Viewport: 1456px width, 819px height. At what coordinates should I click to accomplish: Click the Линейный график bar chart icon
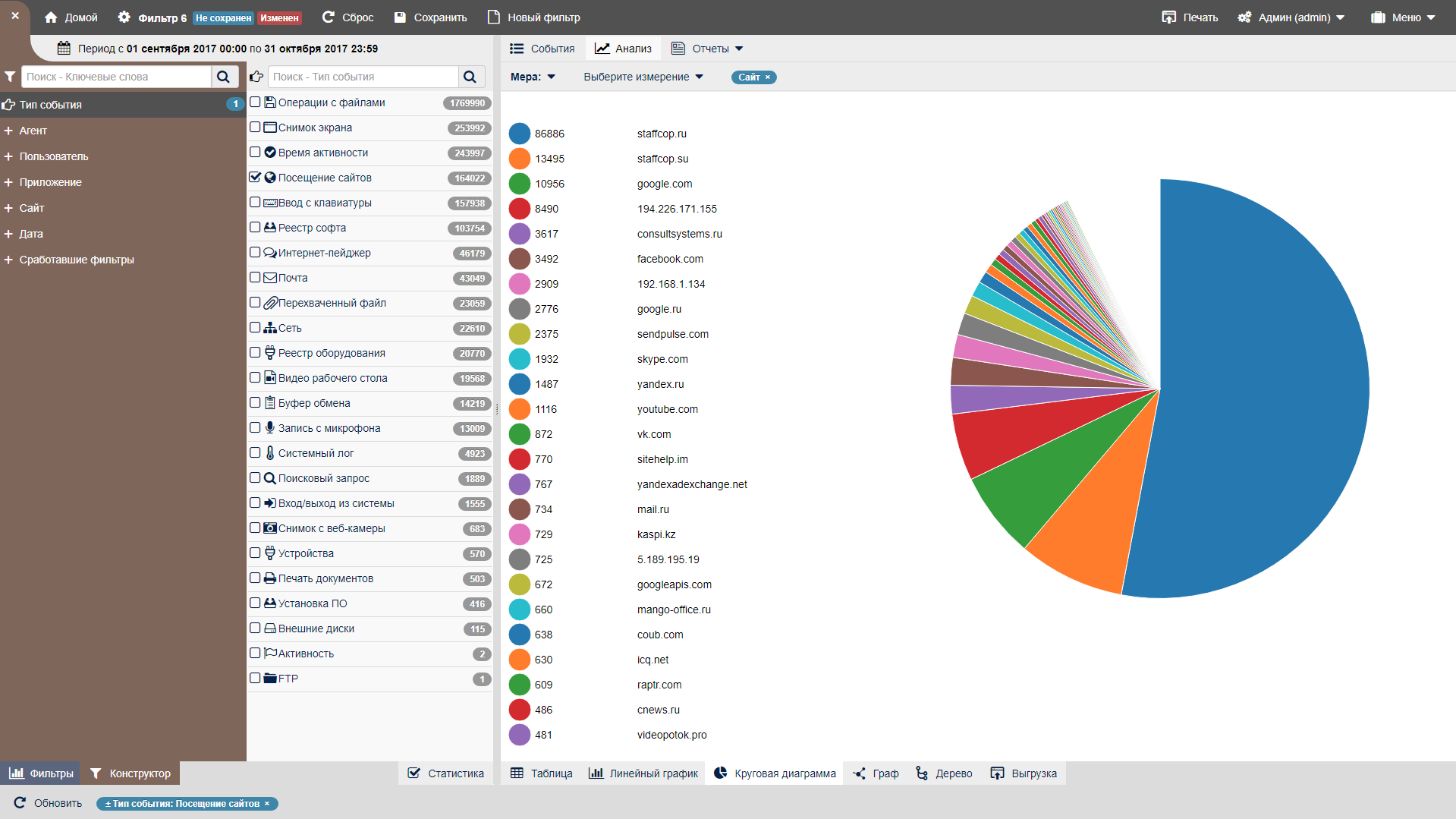click(x=596, y=773)
